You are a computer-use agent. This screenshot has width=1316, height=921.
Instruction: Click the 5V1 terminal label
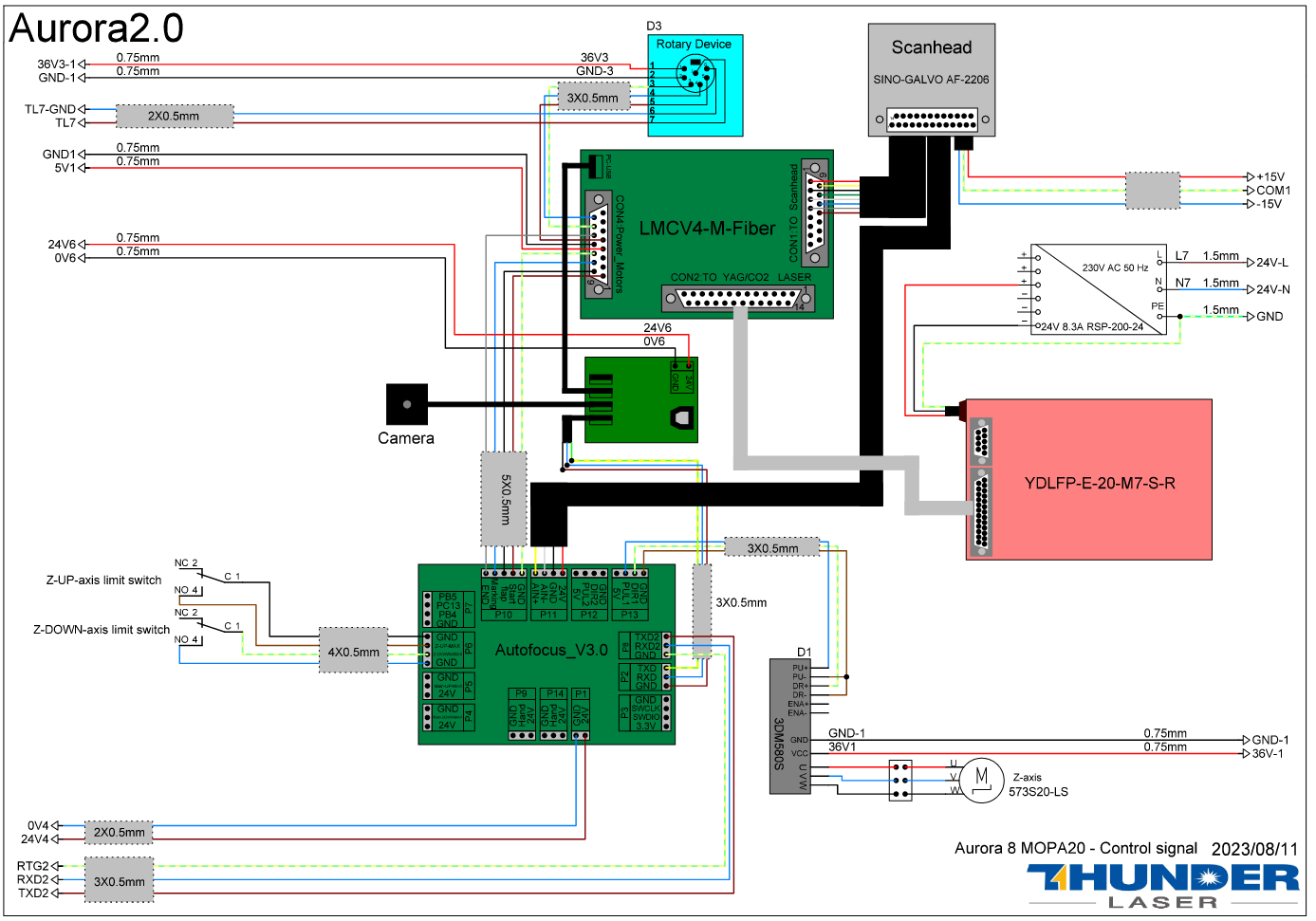tap(65, 168)
